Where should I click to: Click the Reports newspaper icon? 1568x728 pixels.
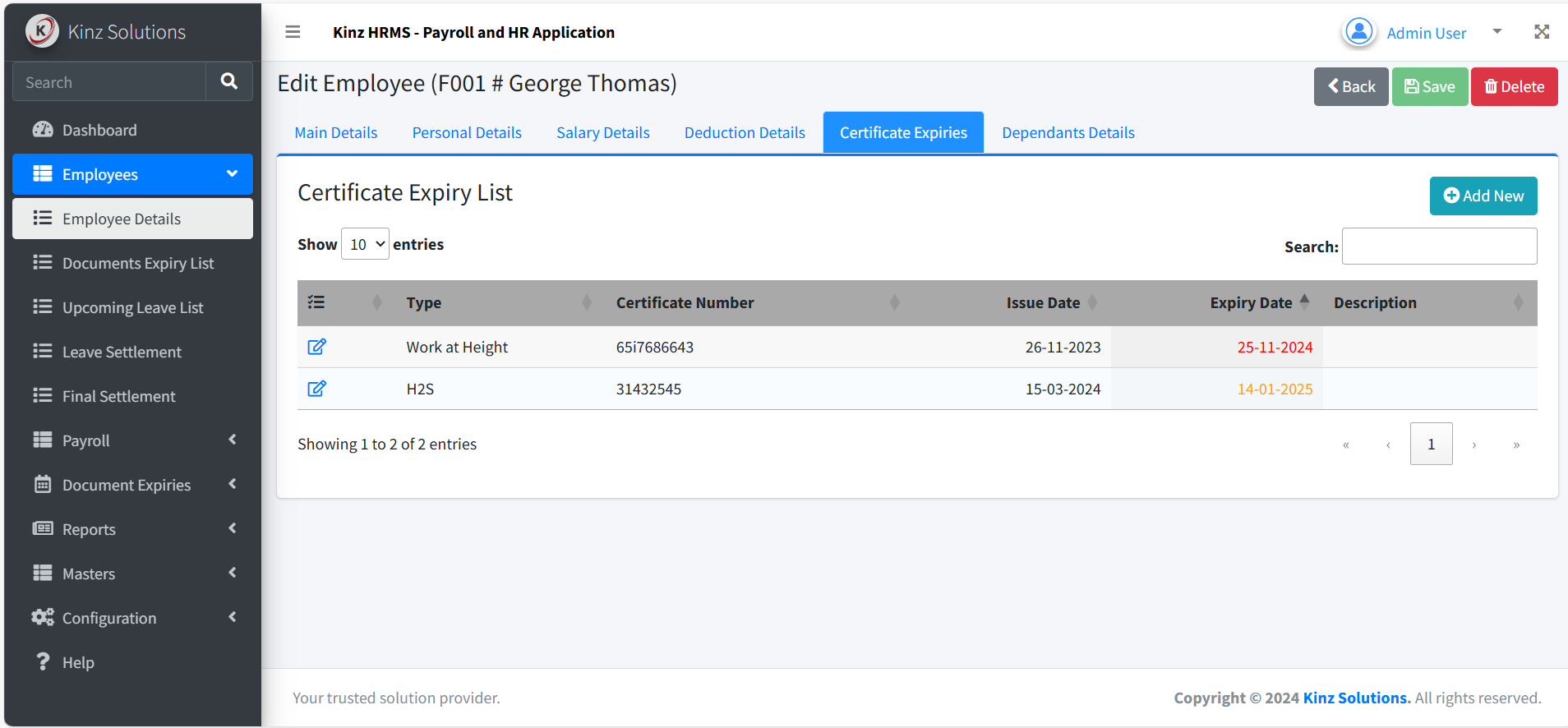[43, 528]
